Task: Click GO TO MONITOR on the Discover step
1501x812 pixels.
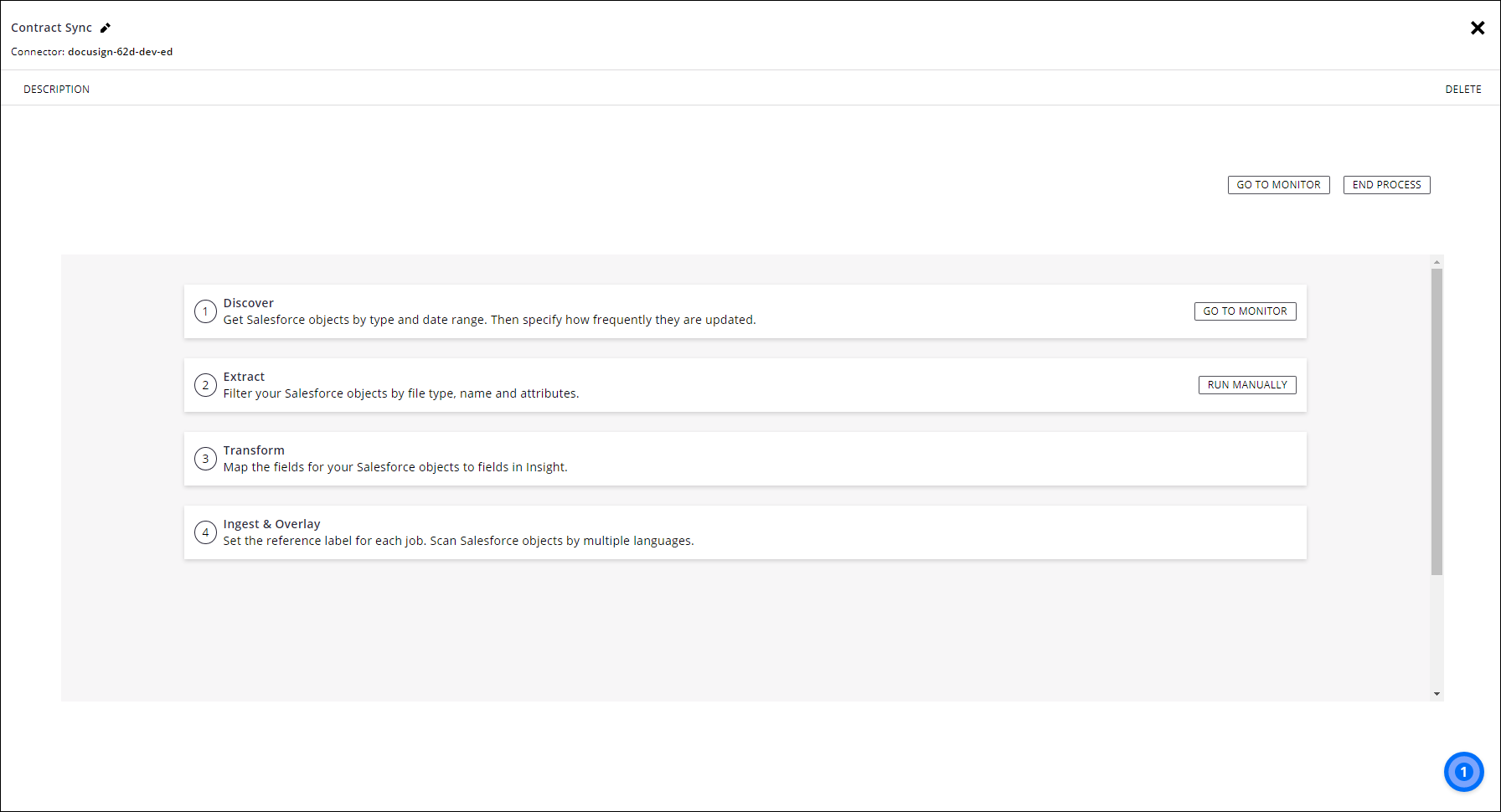Action: [1245, 311]
